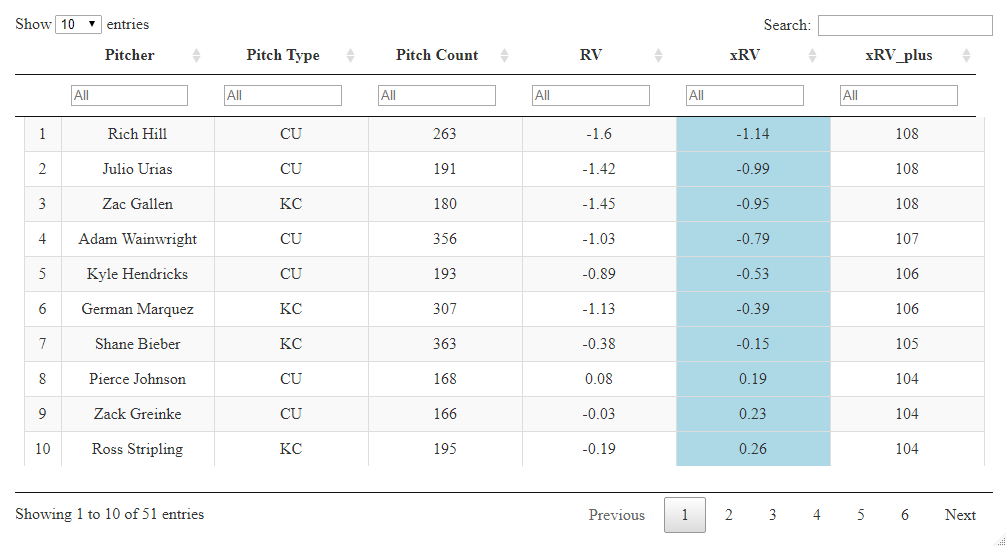Click the Zack Greinke pitcher cell
1006x546 pixels.
tap(137, 414)
